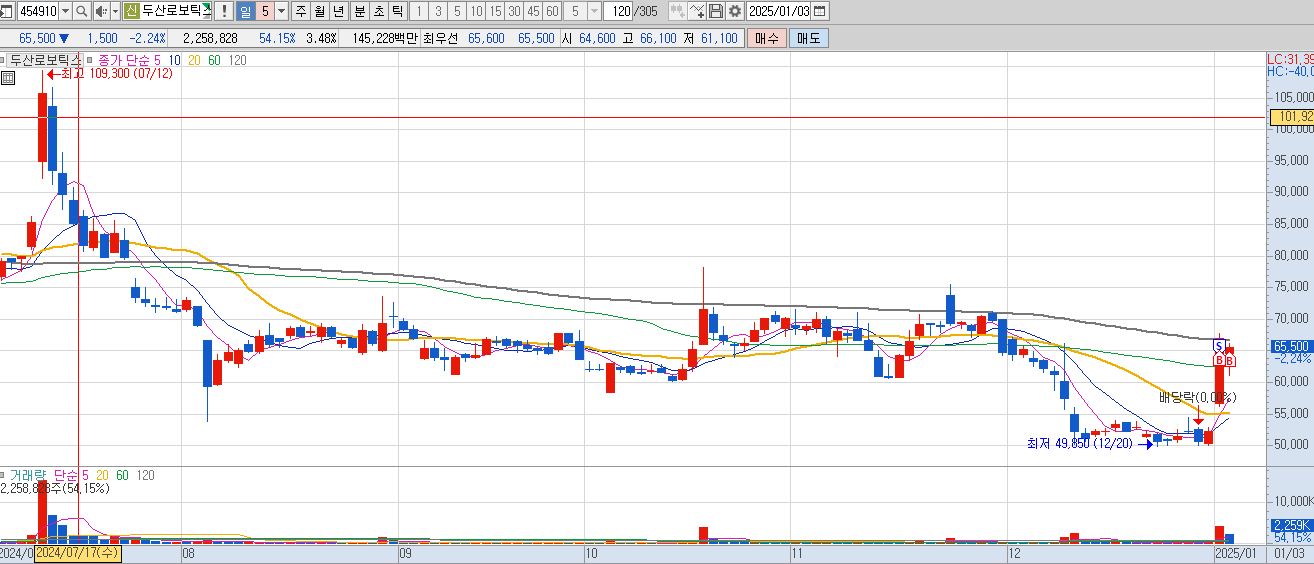Click the 최고 109,300 (07/12) high marker
This screenshot has height=564, width=1314.
coord(110,74)
